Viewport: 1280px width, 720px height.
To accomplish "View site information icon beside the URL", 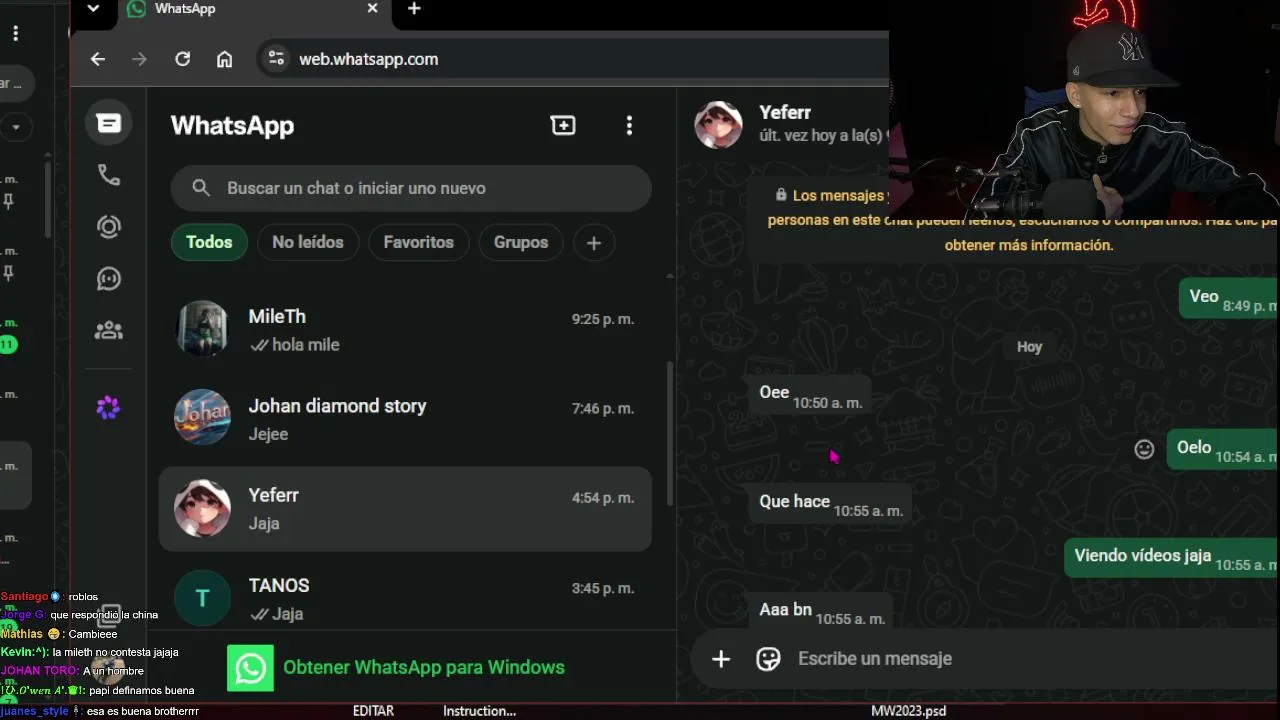I will pos(277,59).
